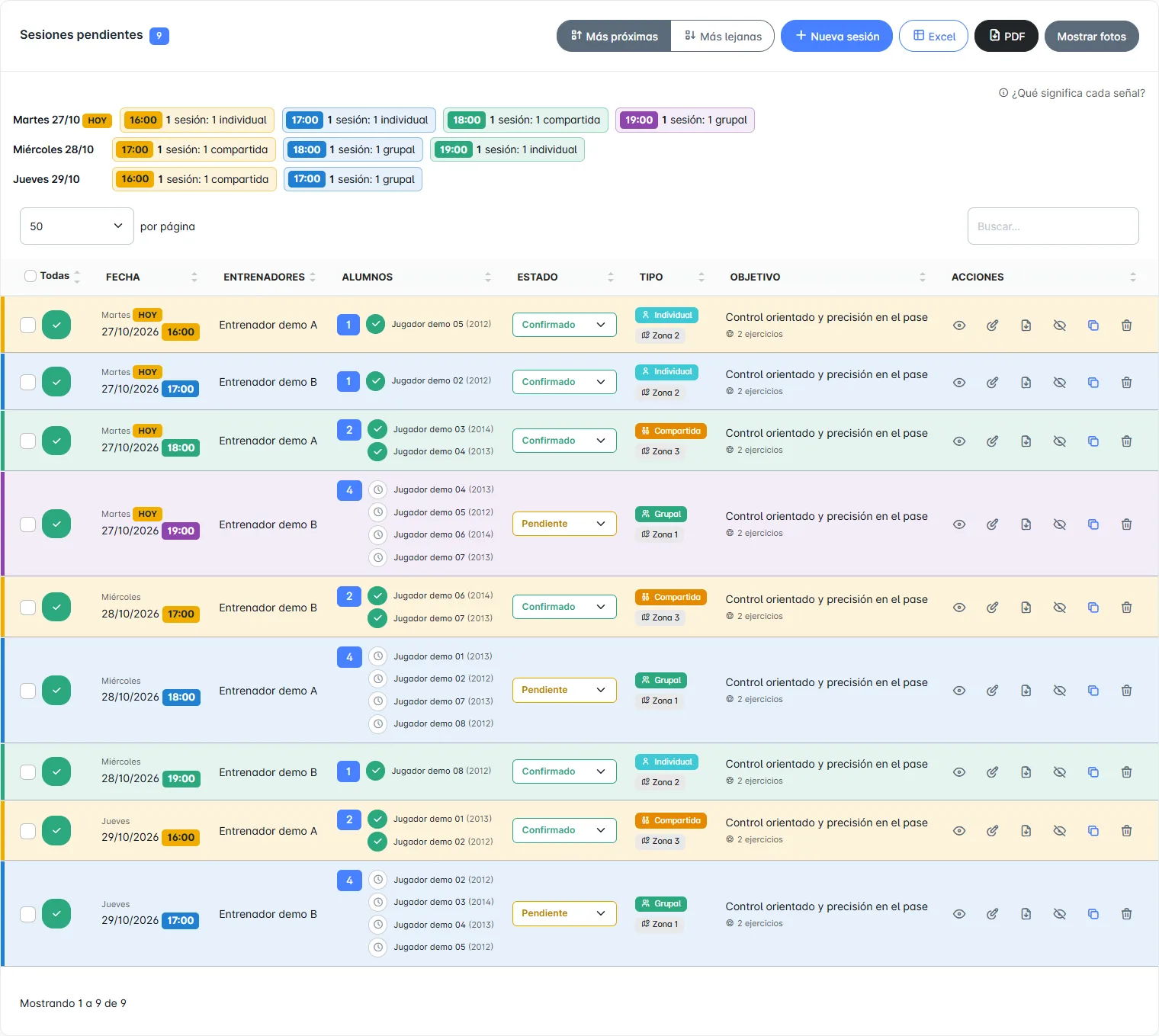Tick the Todas select-all checkbox

pos(30,276)
